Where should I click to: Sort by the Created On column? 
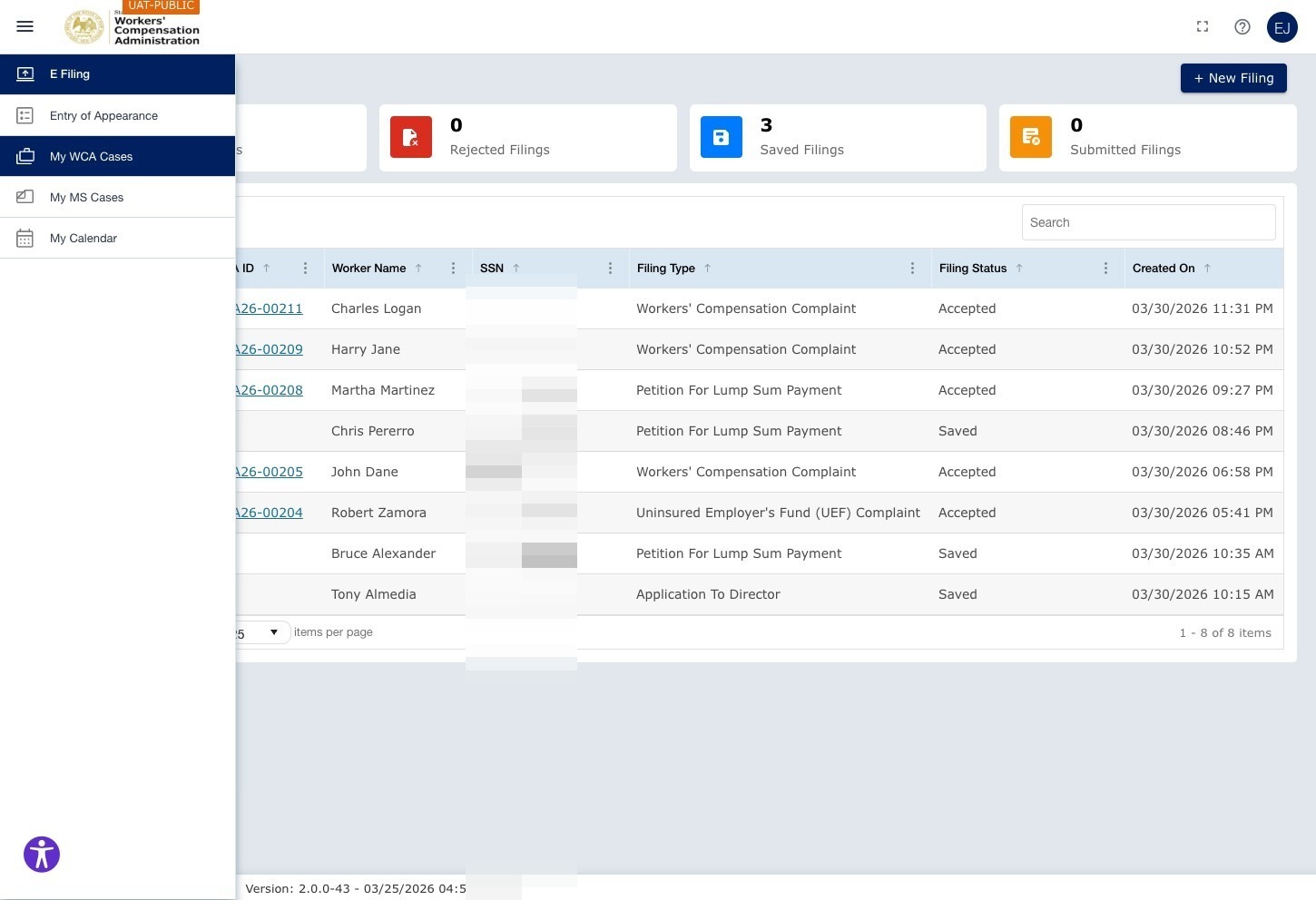coord(1164,269)
